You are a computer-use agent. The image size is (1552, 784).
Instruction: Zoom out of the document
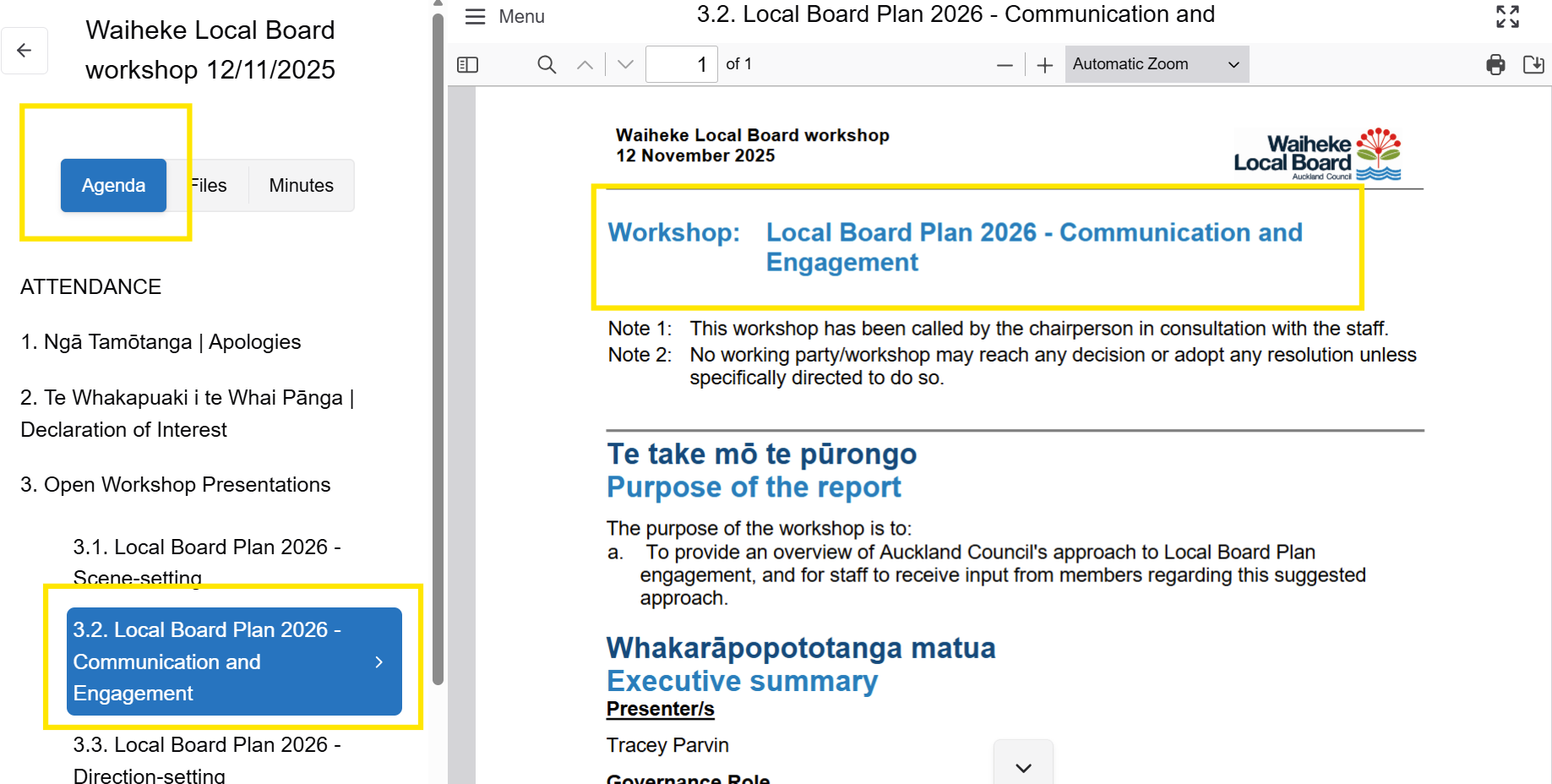pyautogui.click(x=1005, y=64)
